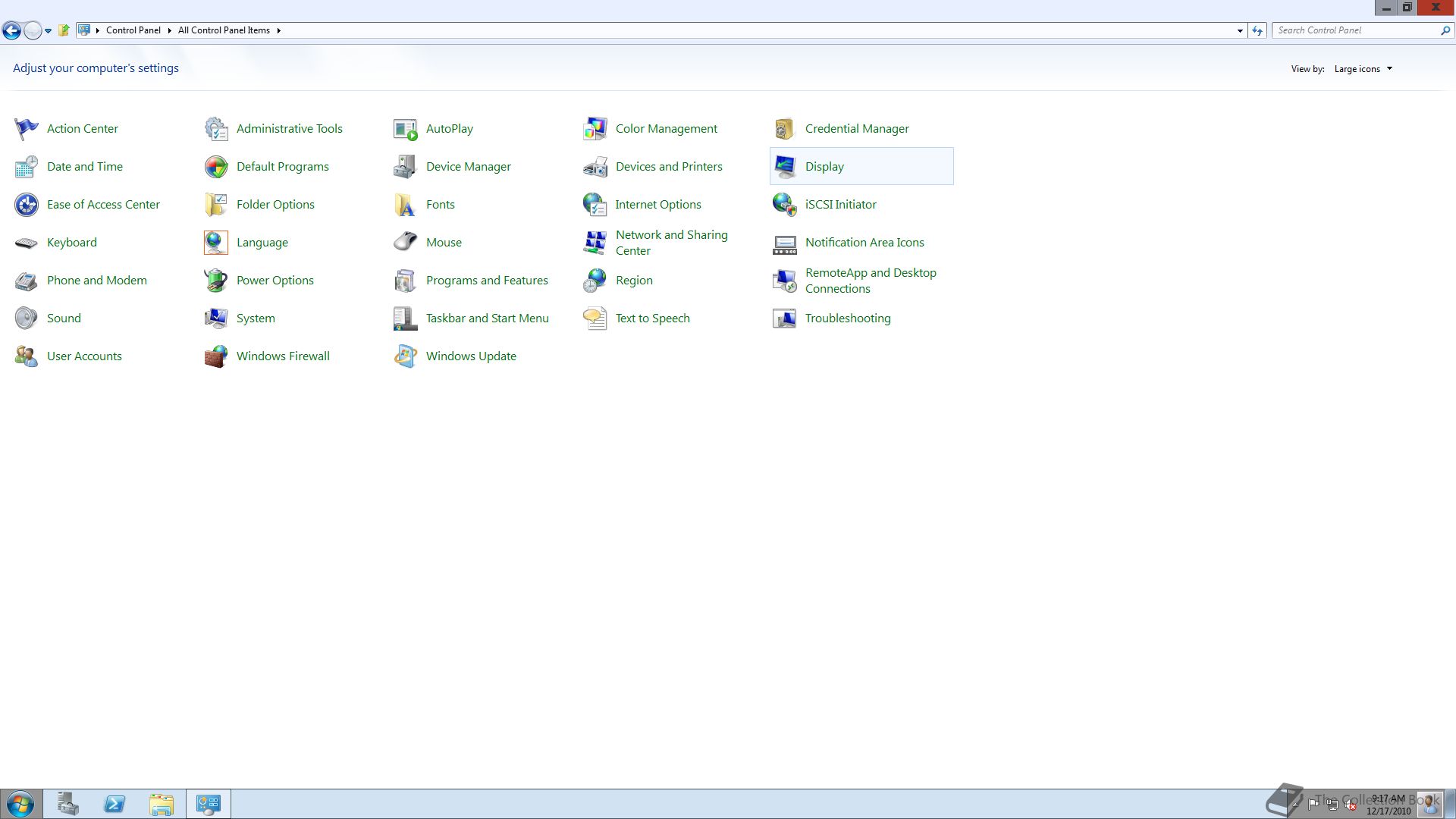Open the Programs and Features icon
The height and width of the screenshot is (819, 1456).
[x=406, y=281]
